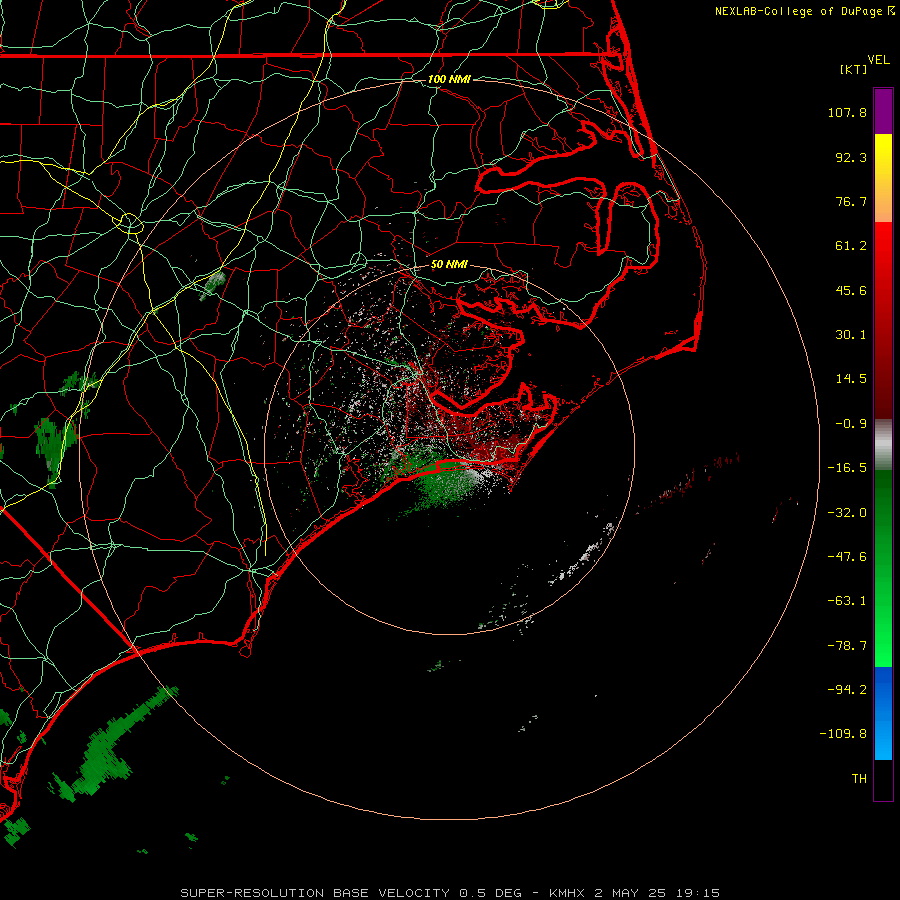Click the -16.5 legend value
The height and width of the screenshot is (900, 900).
[847, 468]
